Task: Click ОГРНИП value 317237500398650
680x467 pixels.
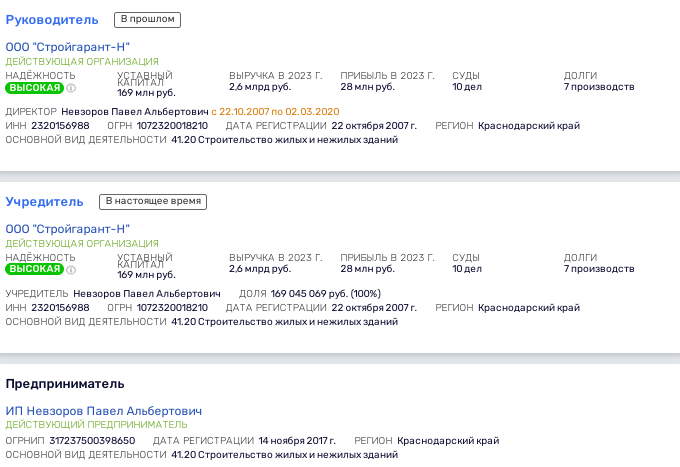Action: (92, 441)
